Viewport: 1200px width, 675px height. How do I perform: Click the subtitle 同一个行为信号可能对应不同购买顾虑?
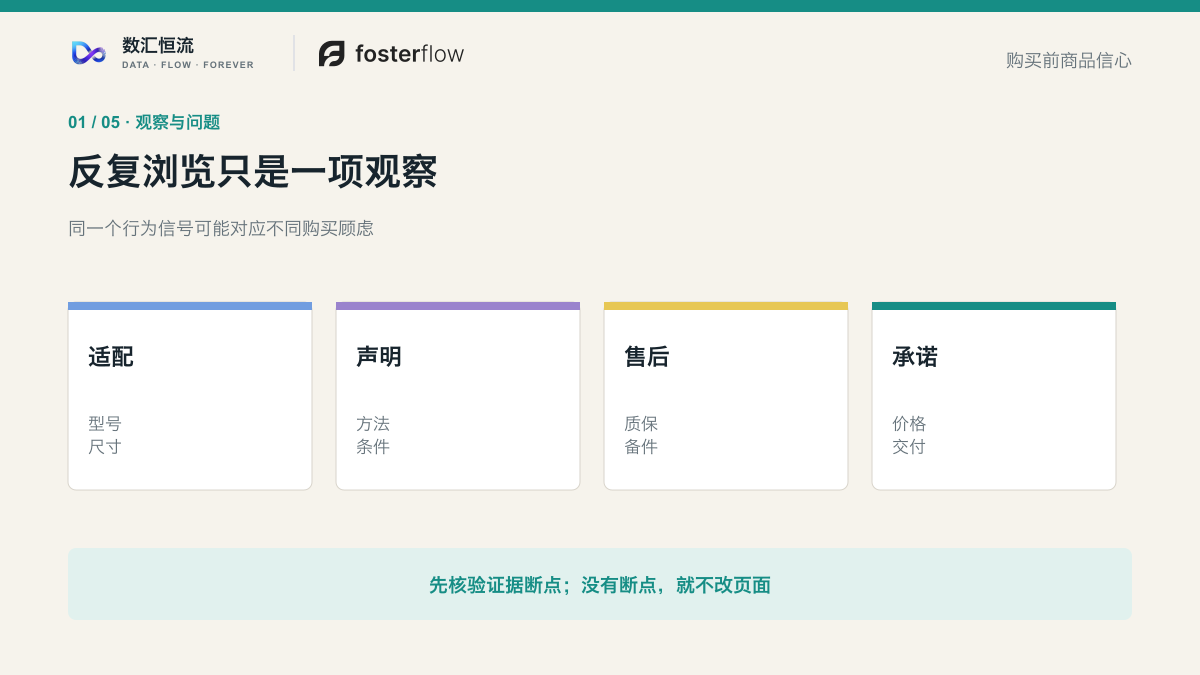[221, 228]
